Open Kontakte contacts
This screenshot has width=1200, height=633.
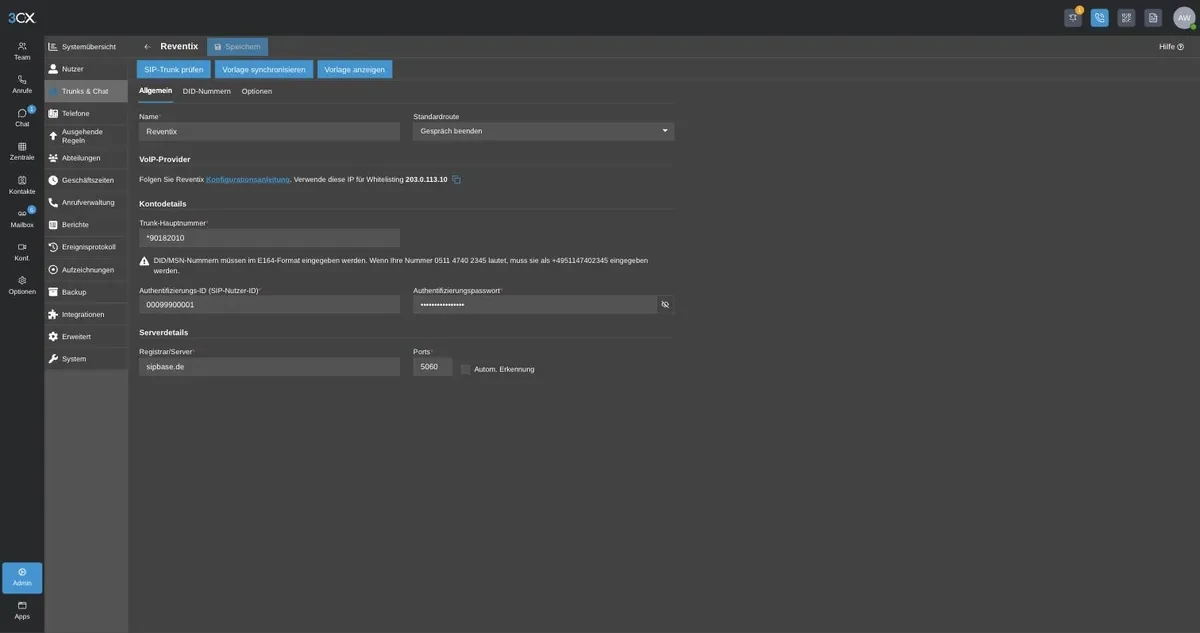tap(22, 185)
